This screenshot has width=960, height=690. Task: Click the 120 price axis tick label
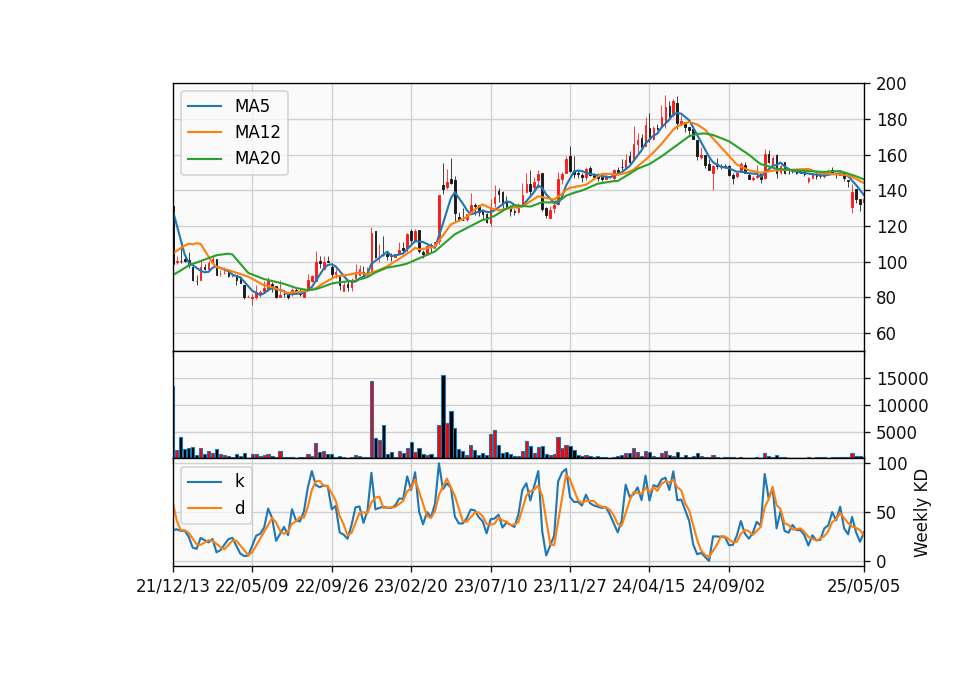point(891,227)
